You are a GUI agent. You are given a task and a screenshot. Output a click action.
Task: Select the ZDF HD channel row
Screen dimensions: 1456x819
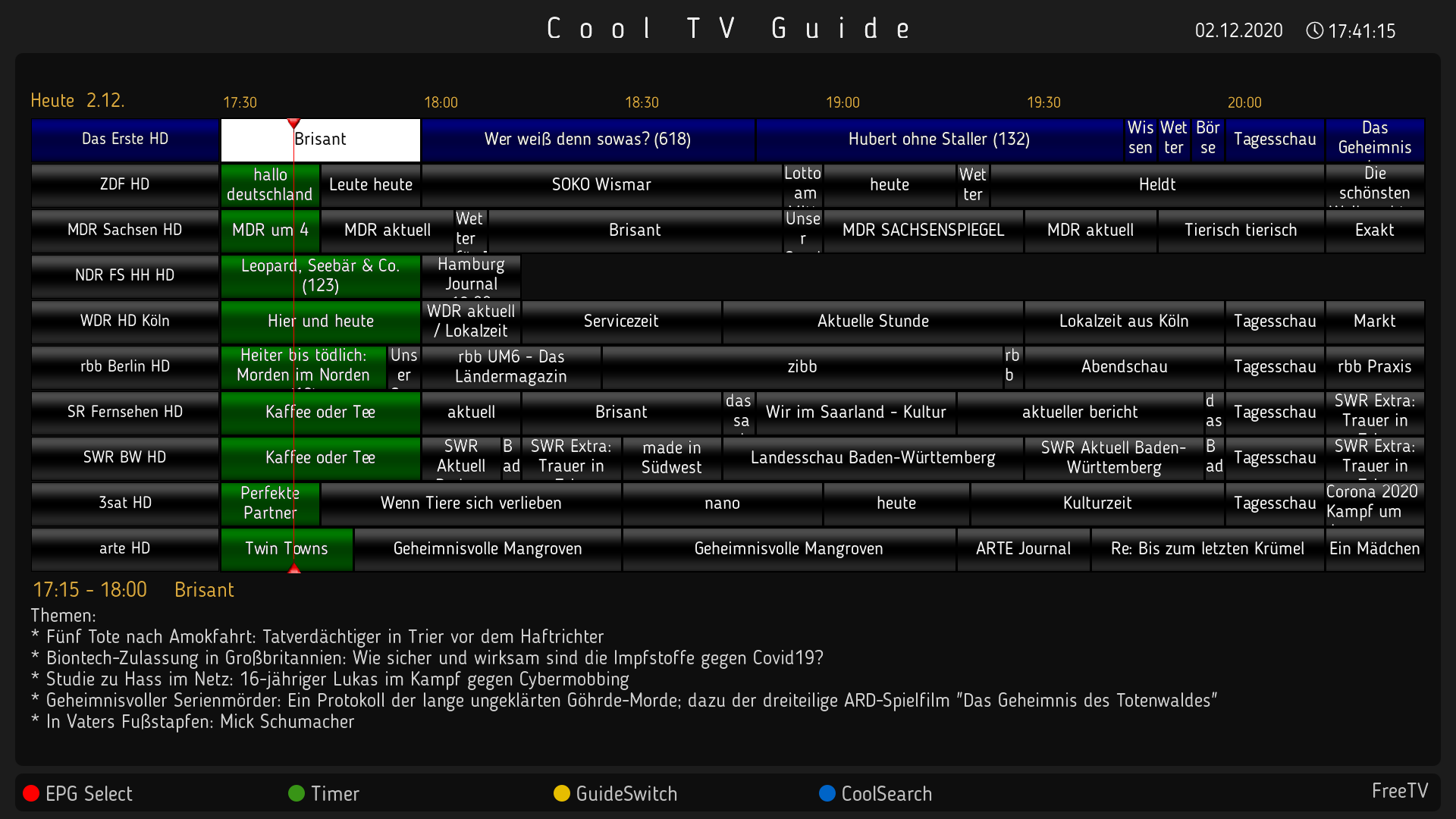coord(125,185)
